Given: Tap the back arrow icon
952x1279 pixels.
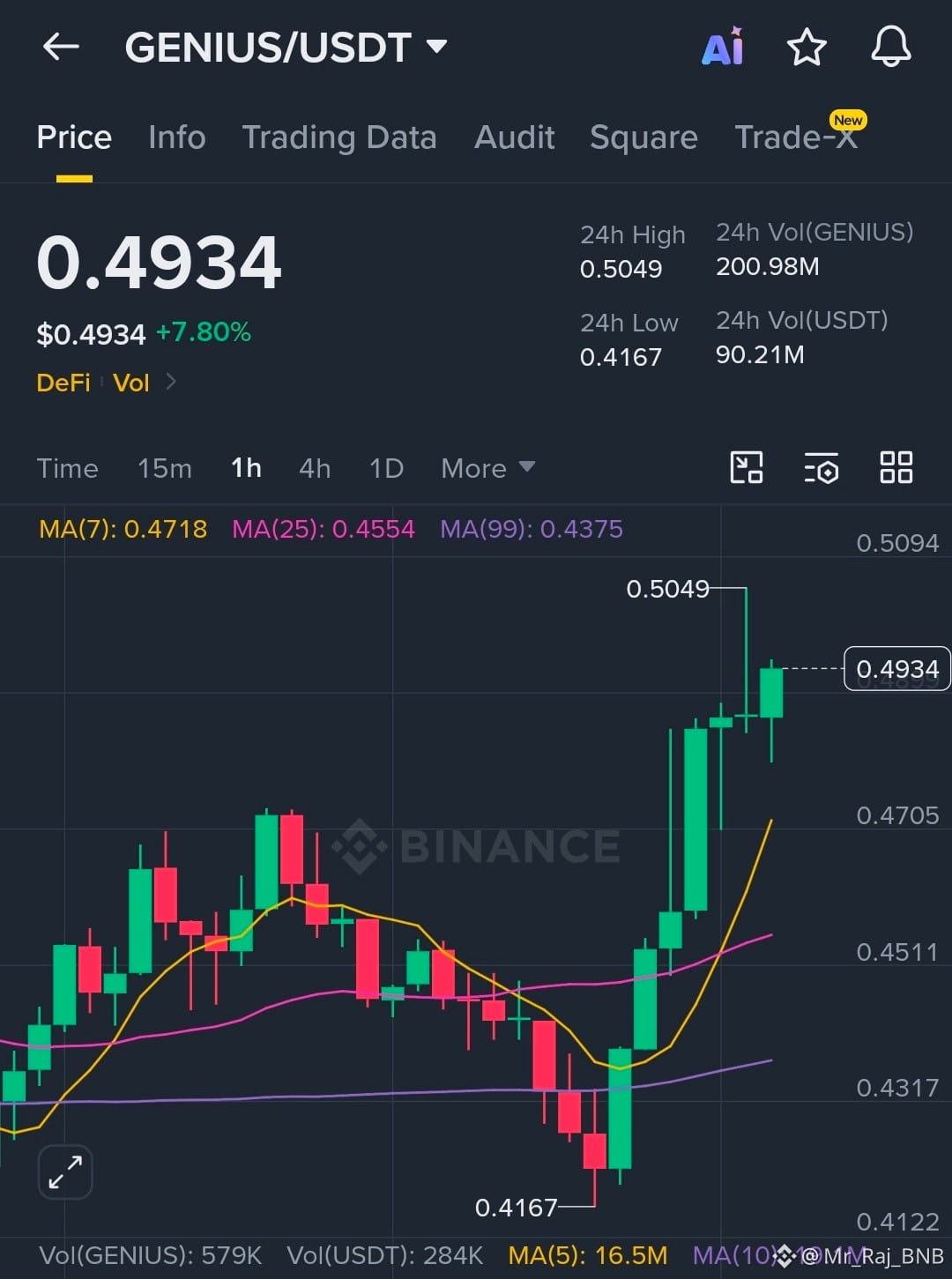Looking at the screenshot, I should 61,47.
